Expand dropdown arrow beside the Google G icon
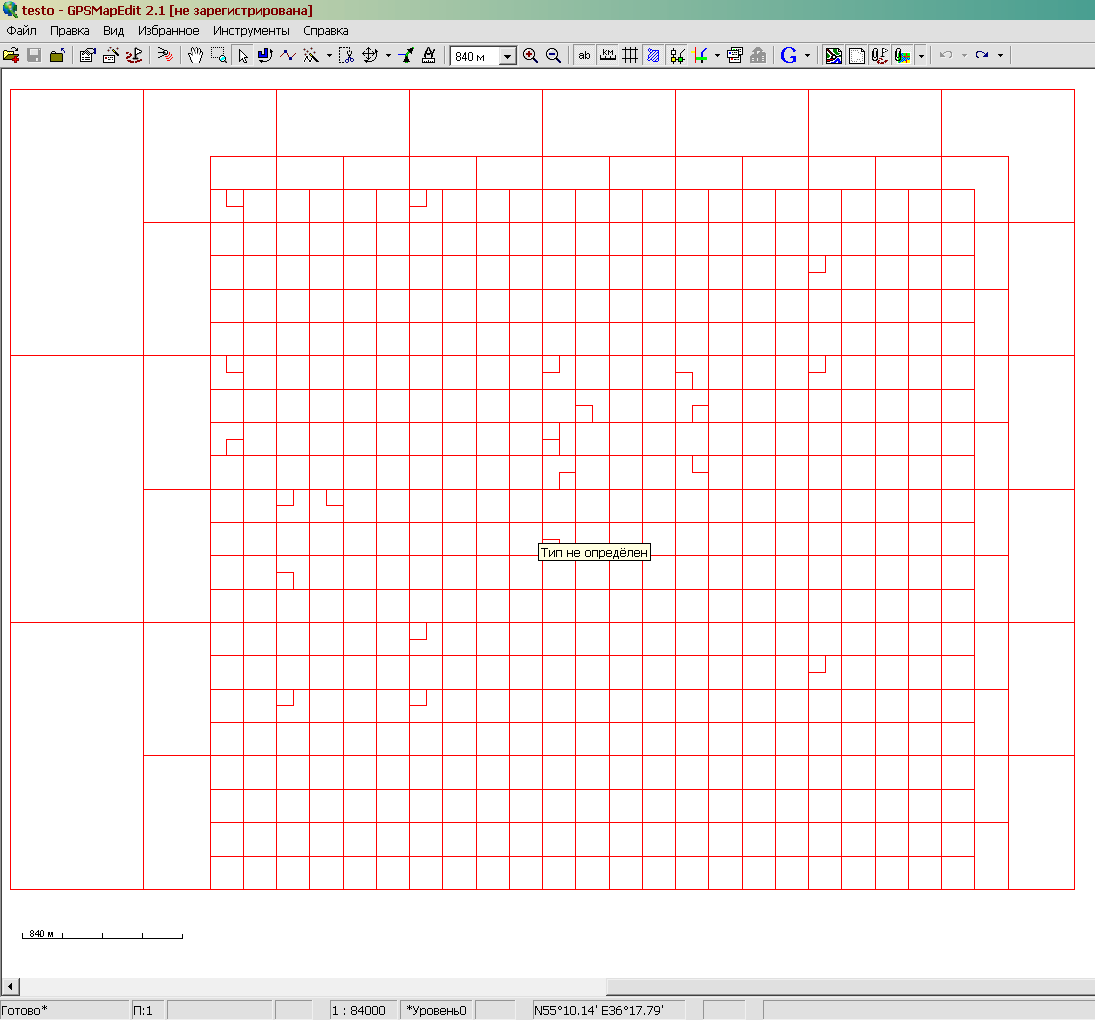The image size is (1095, 1020). [x=807, y=56]
